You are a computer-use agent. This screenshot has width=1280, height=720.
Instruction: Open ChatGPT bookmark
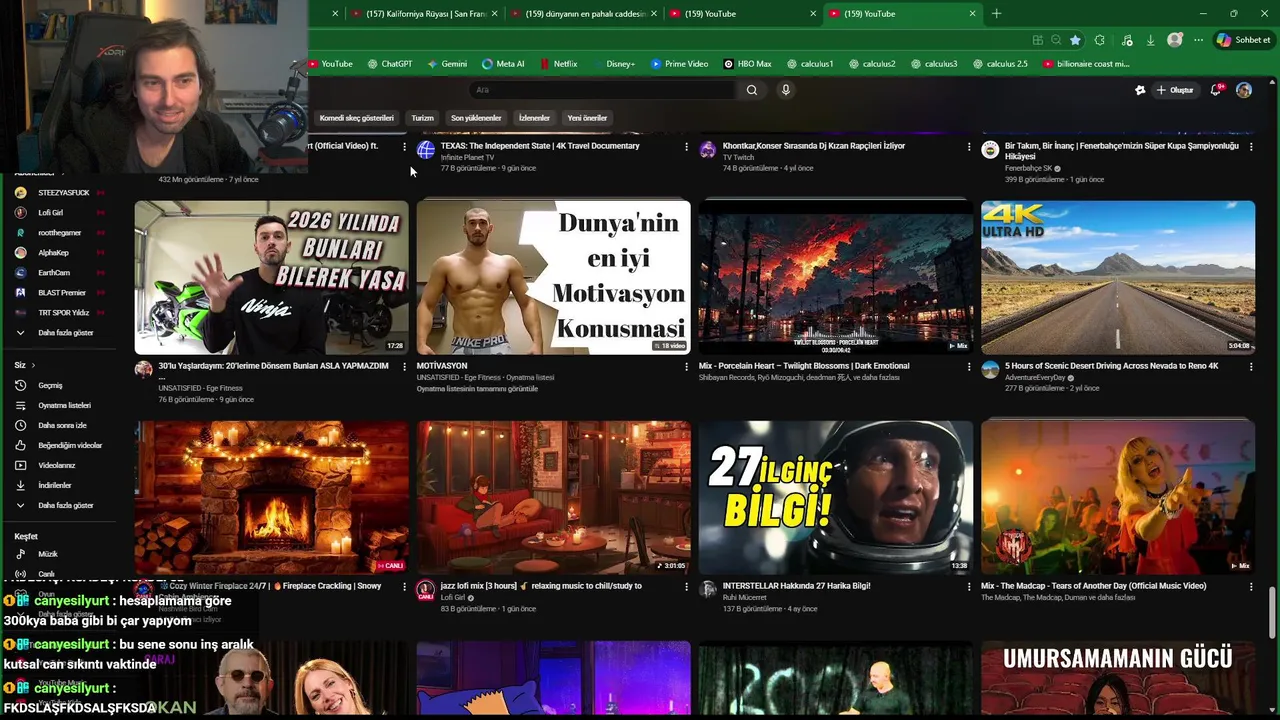click(x=390, y=64)
